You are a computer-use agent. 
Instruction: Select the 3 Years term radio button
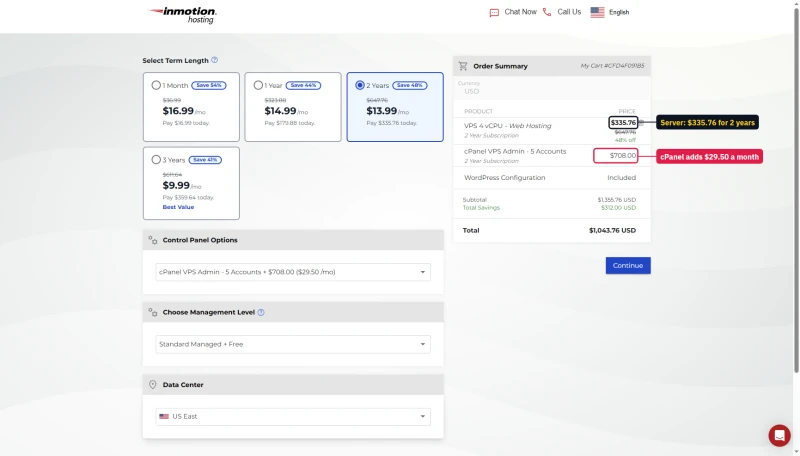[x=156, y=160]
